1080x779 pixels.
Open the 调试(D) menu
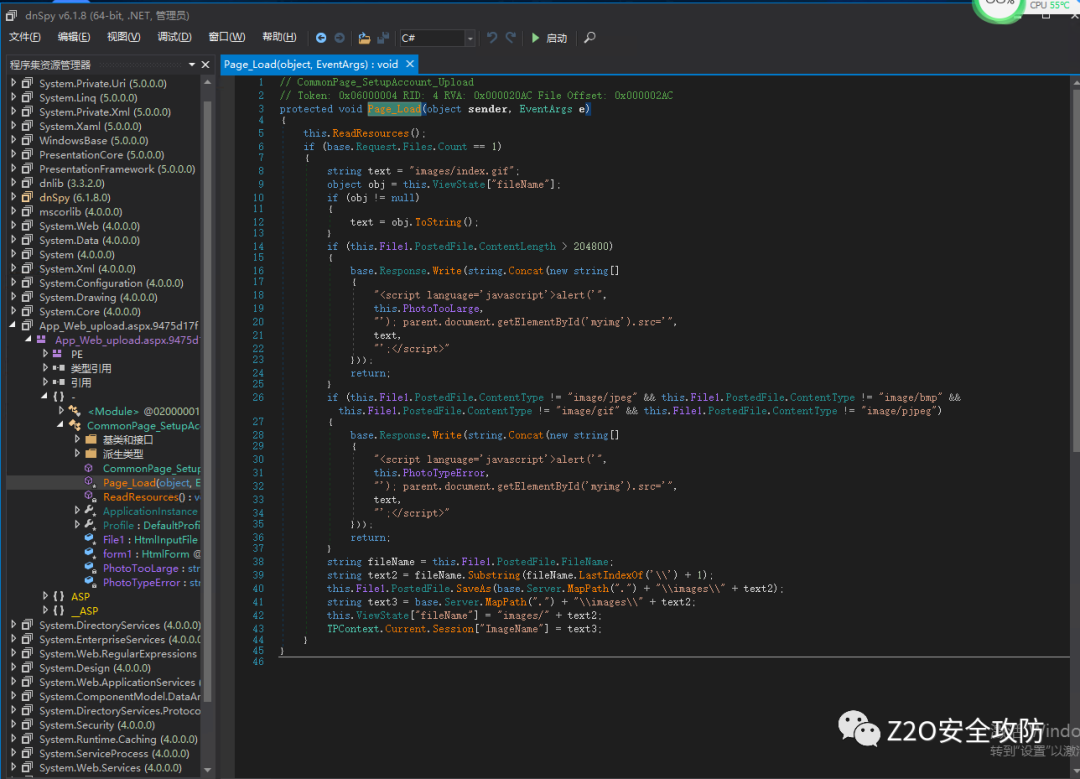coord(174,37)
